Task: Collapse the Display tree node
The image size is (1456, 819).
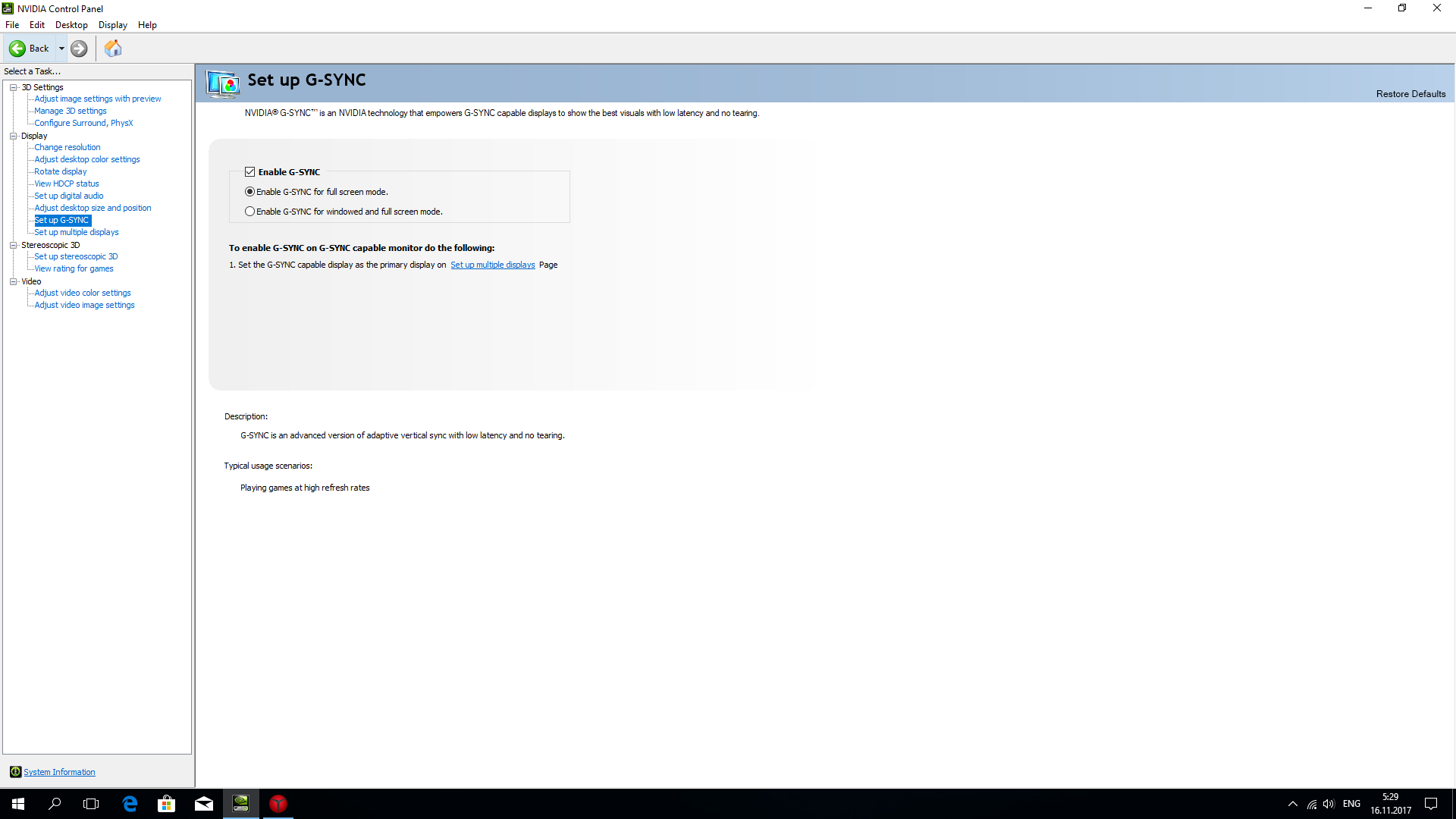Action: click(x=13, y=136)
